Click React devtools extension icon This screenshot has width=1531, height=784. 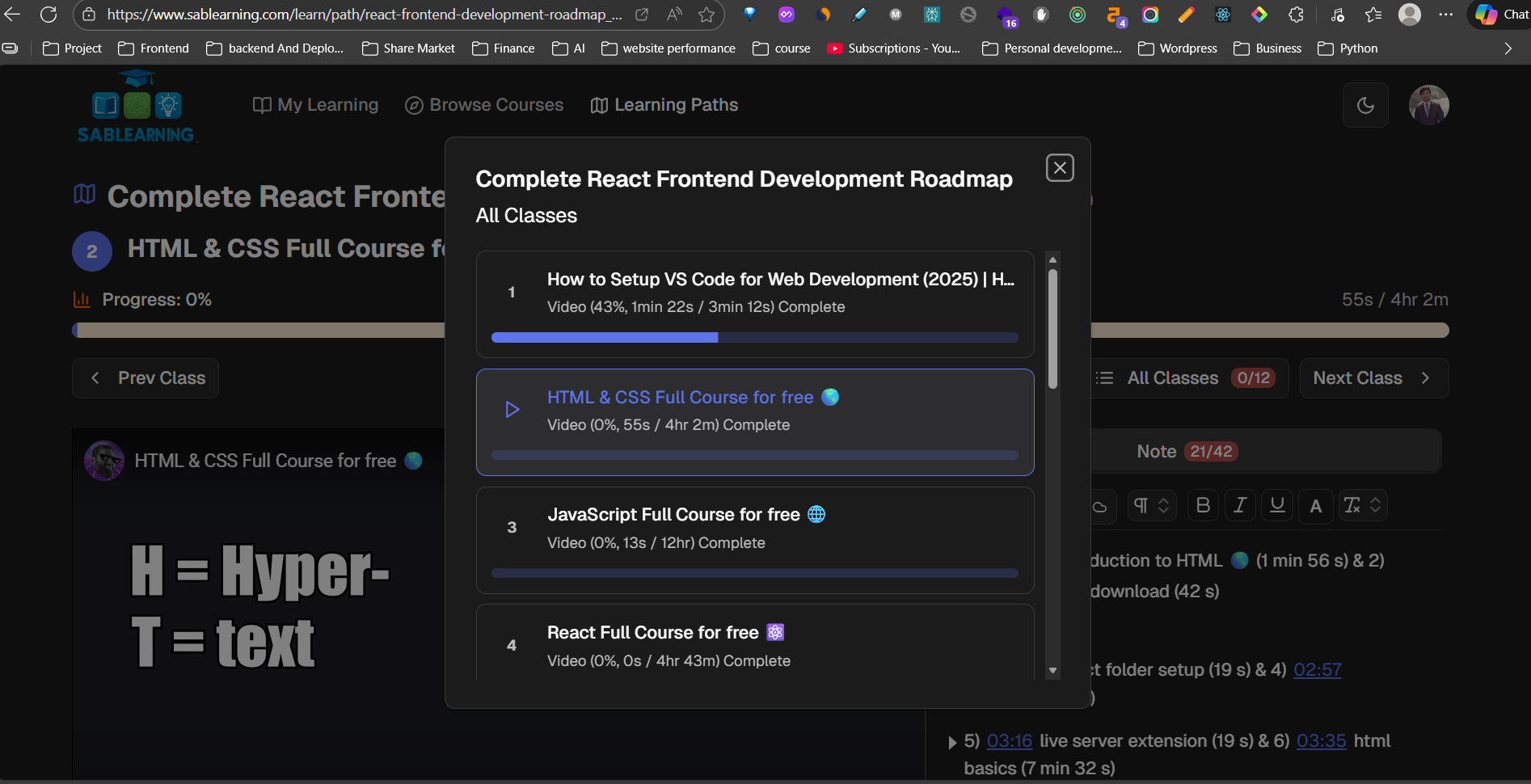coord(1223,15)
